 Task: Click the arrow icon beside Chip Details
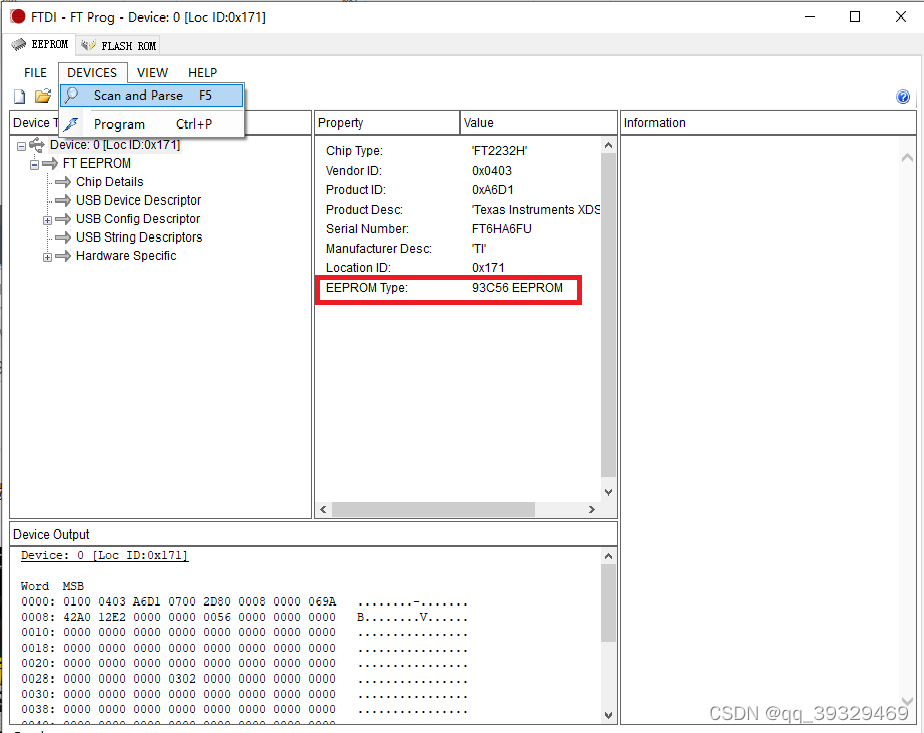pyautogui.click(x=63, y=181)
